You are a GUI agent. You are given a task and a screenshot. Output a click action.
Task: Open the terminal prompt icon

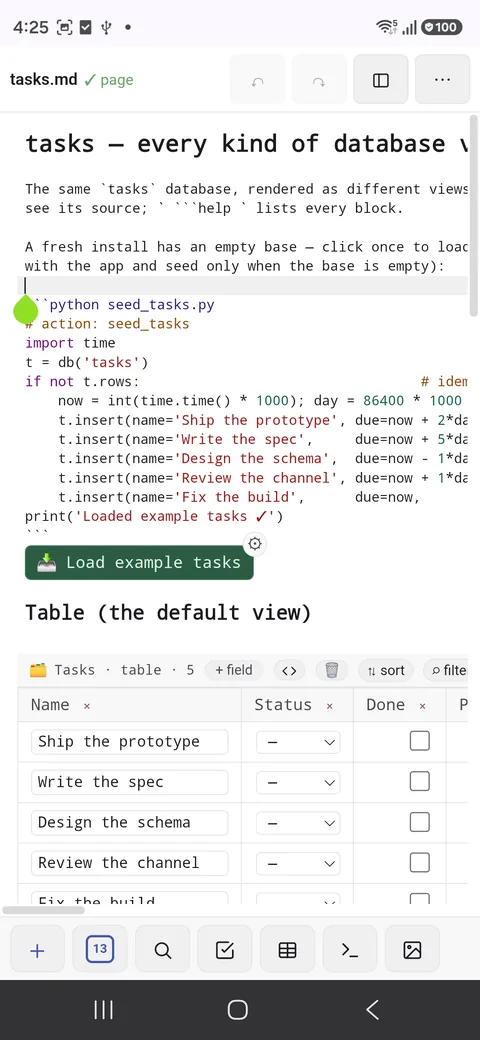click(349, 949)
